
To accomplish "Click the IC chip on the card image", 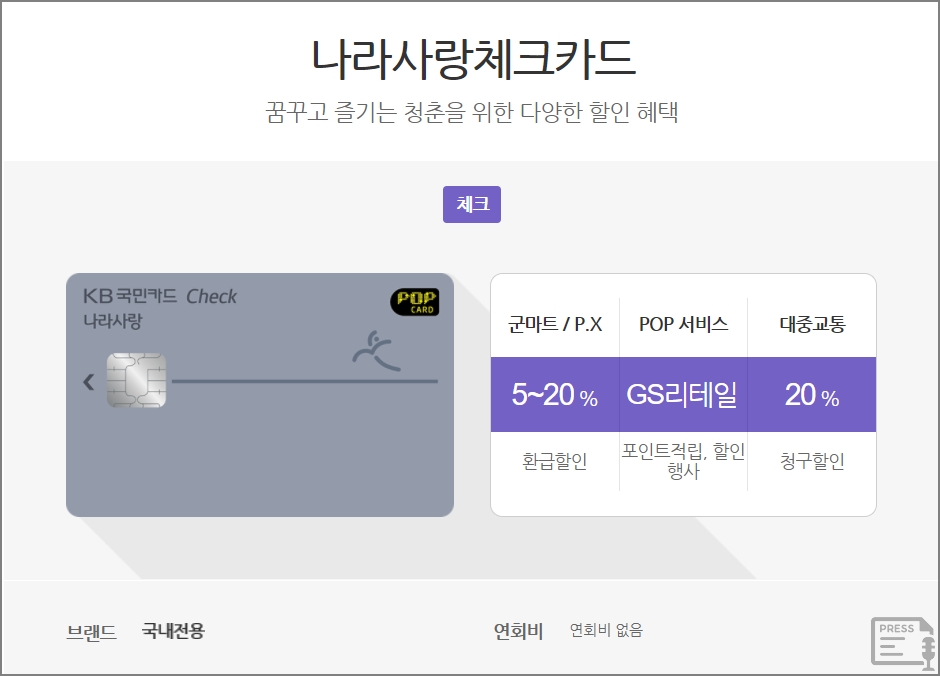I will pos(137,380).
